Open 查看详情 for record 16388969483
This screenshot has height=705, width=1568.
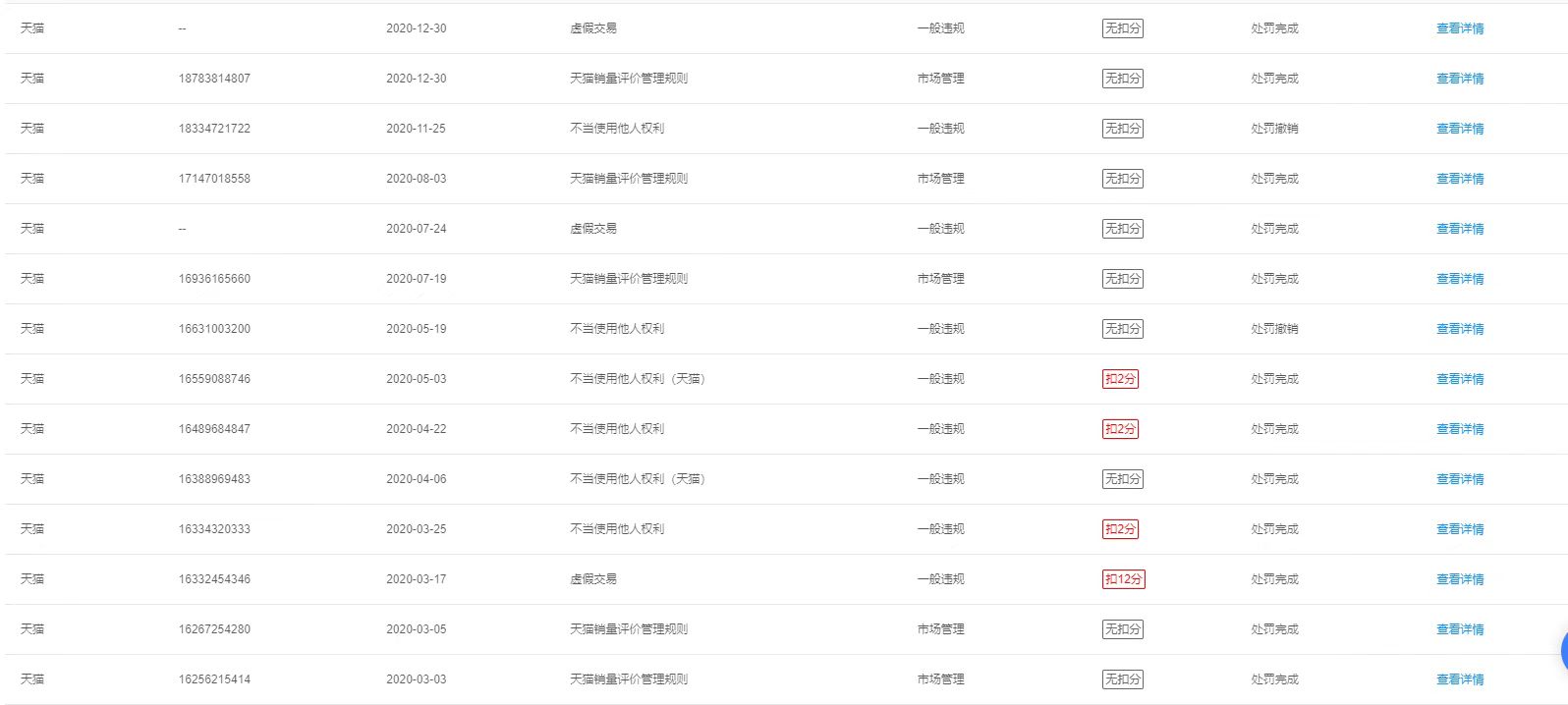tap(1460, 479)
